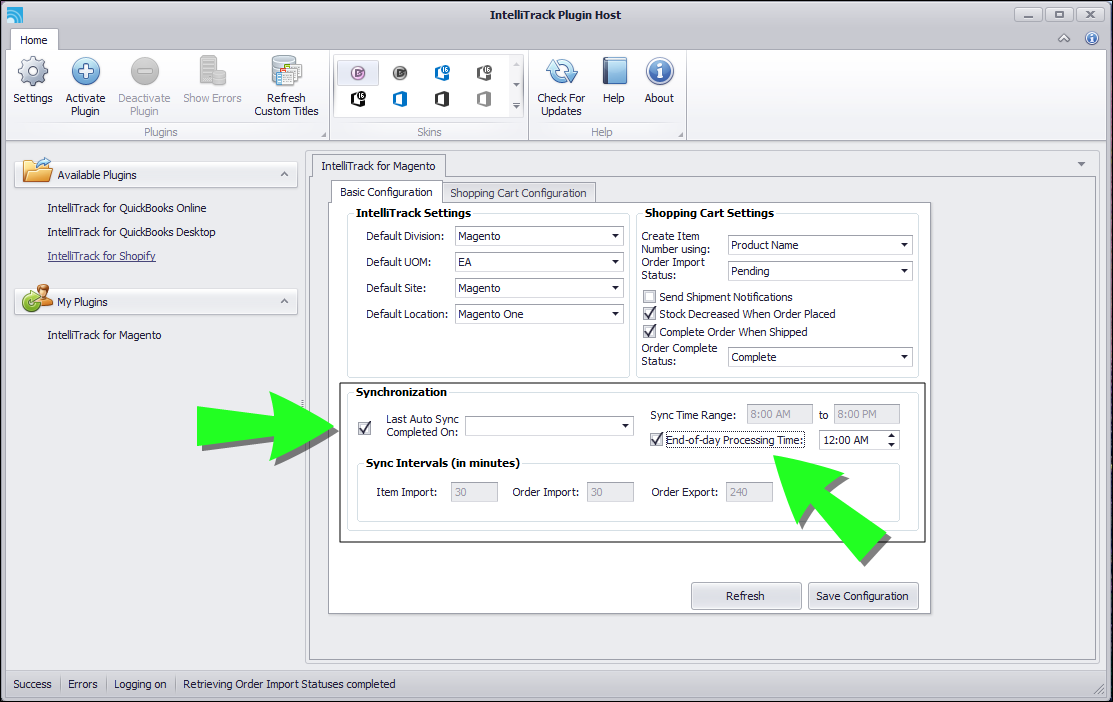Open the Order Complete Status dropdown
The image size is (1113, 702).
click(x=904, y=357)
